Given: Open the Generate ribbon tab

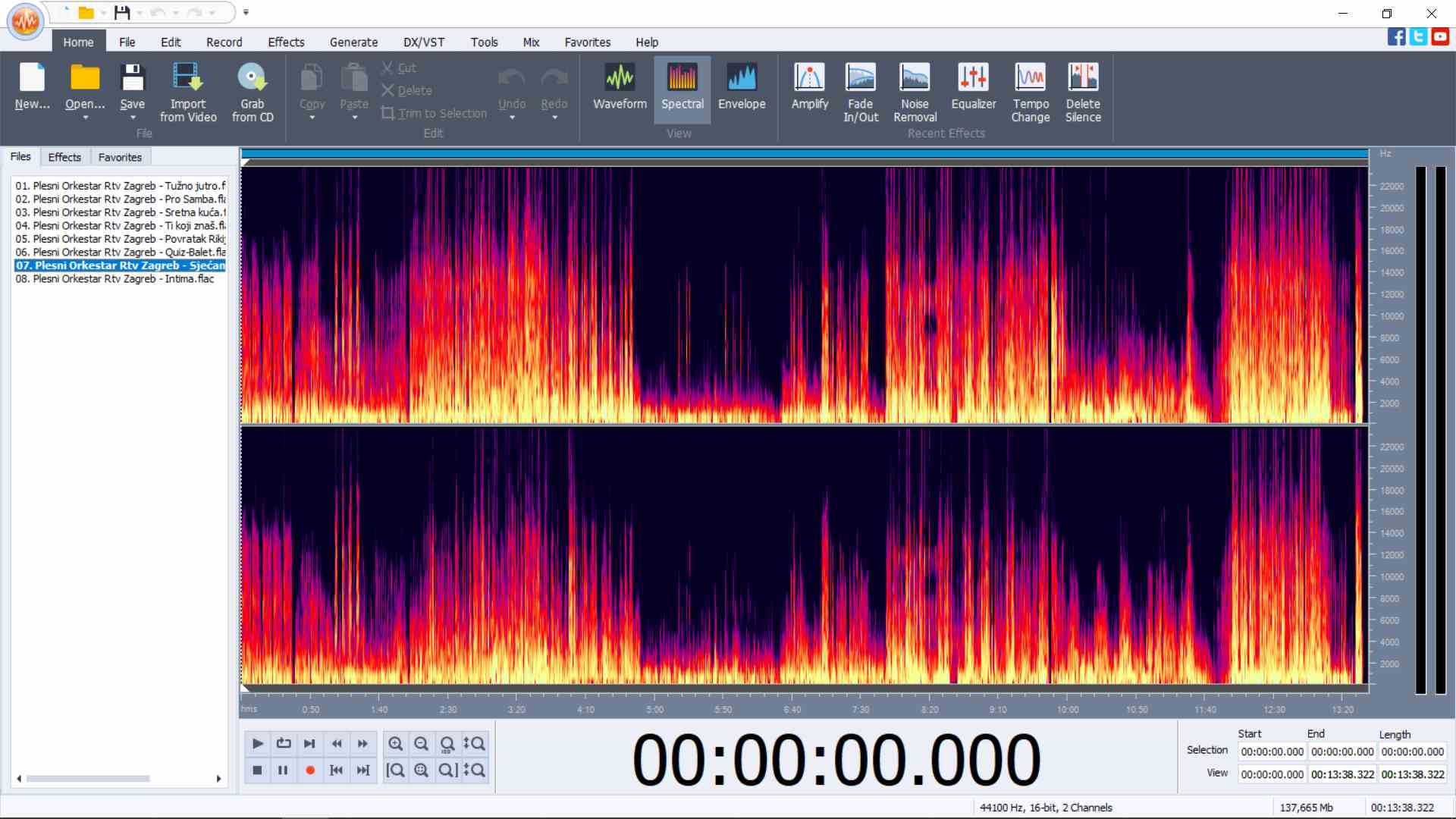Looking at the screenshot, I should coord(353,42).
